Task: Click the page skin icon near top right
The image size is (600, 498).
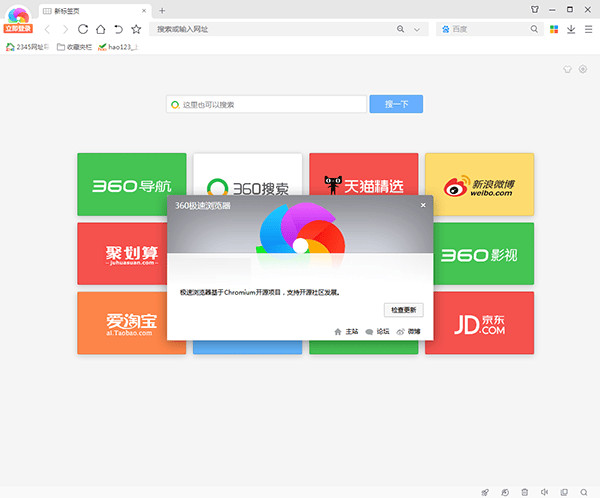Action: (x=567, y=69)
